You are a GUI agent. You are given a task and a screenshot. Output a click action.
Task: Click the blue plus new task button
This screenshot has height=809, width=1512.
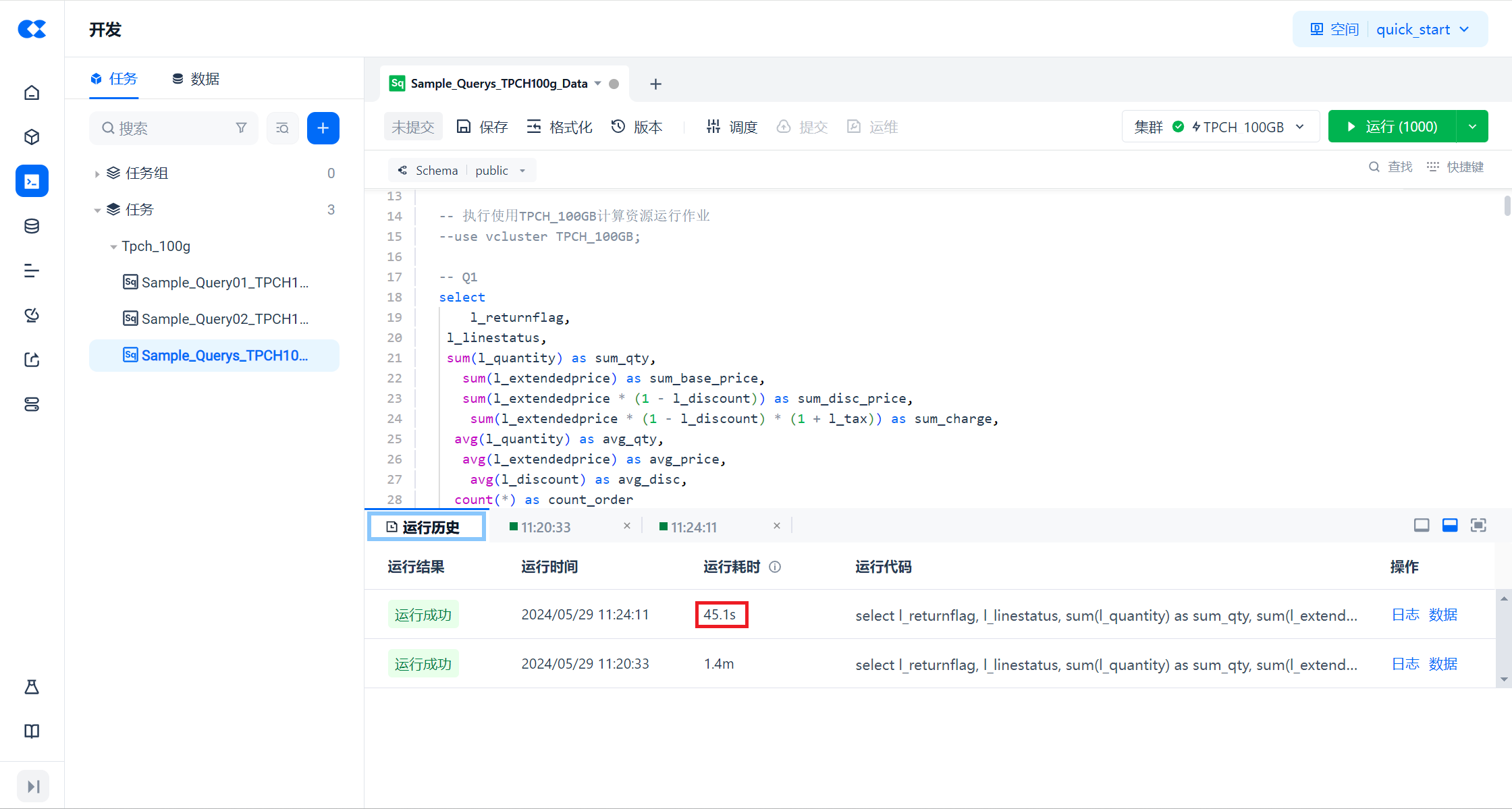323,128
